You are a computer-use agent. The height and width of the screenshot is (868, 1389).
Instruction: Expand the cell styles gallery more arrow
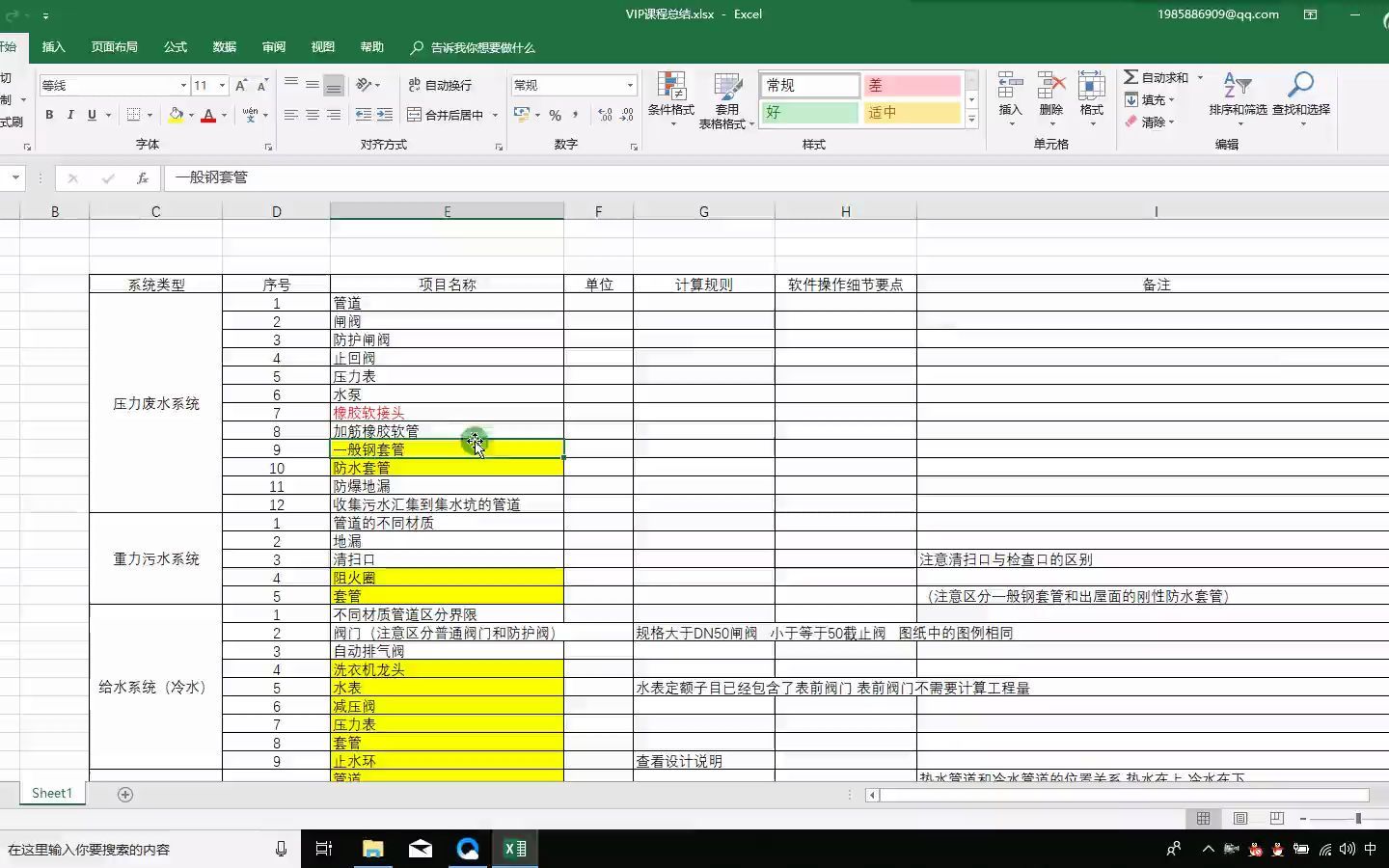(971, 120)
